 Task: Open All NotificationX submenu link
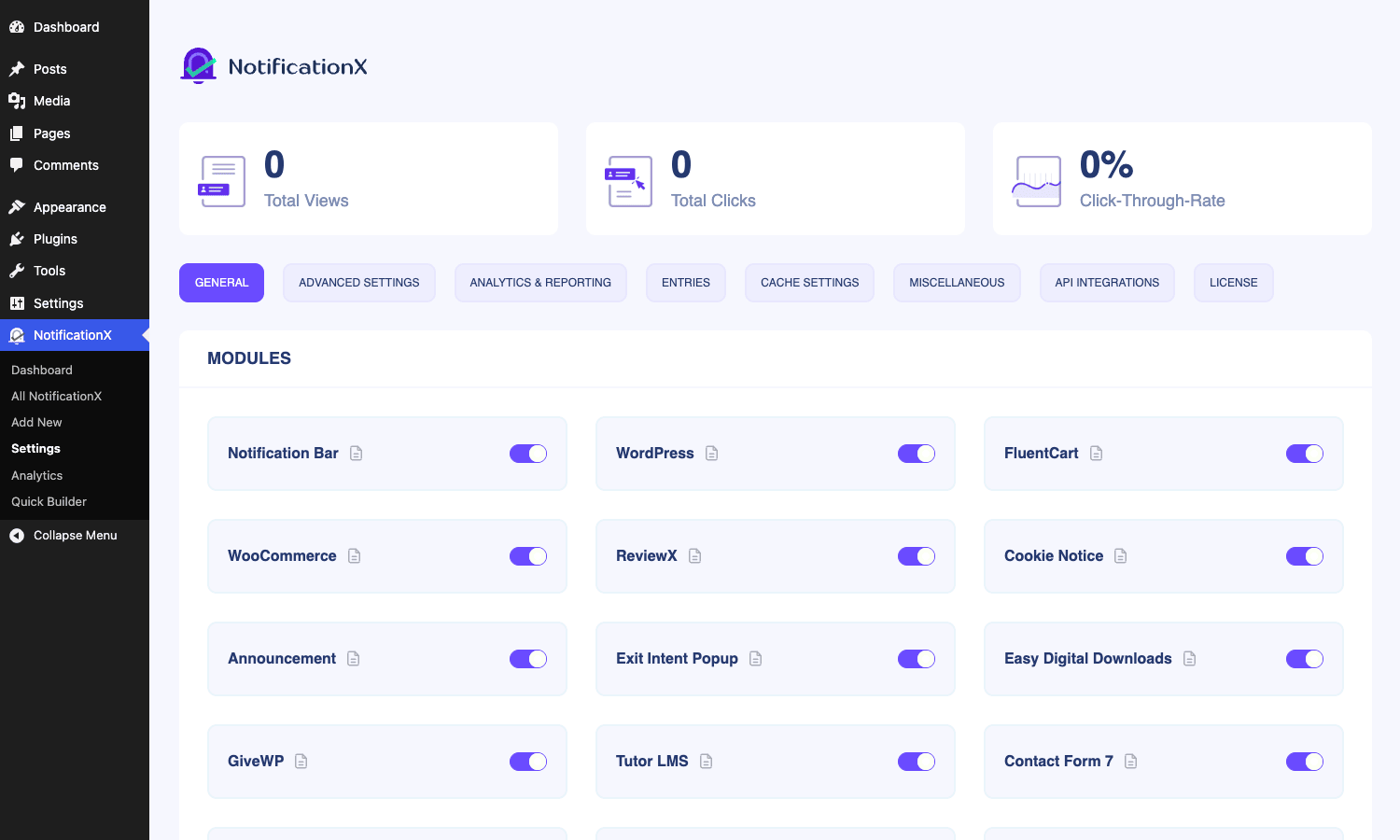tap(56, 397)
